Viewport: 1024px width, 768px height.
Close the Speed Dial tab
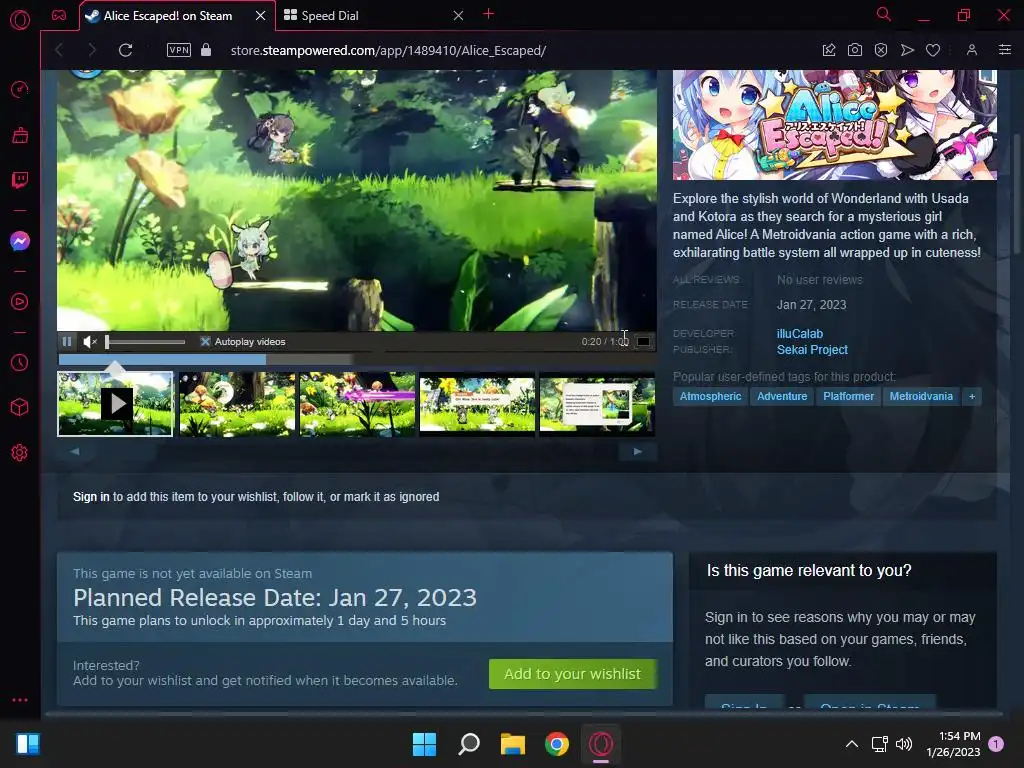coord(458,16)
